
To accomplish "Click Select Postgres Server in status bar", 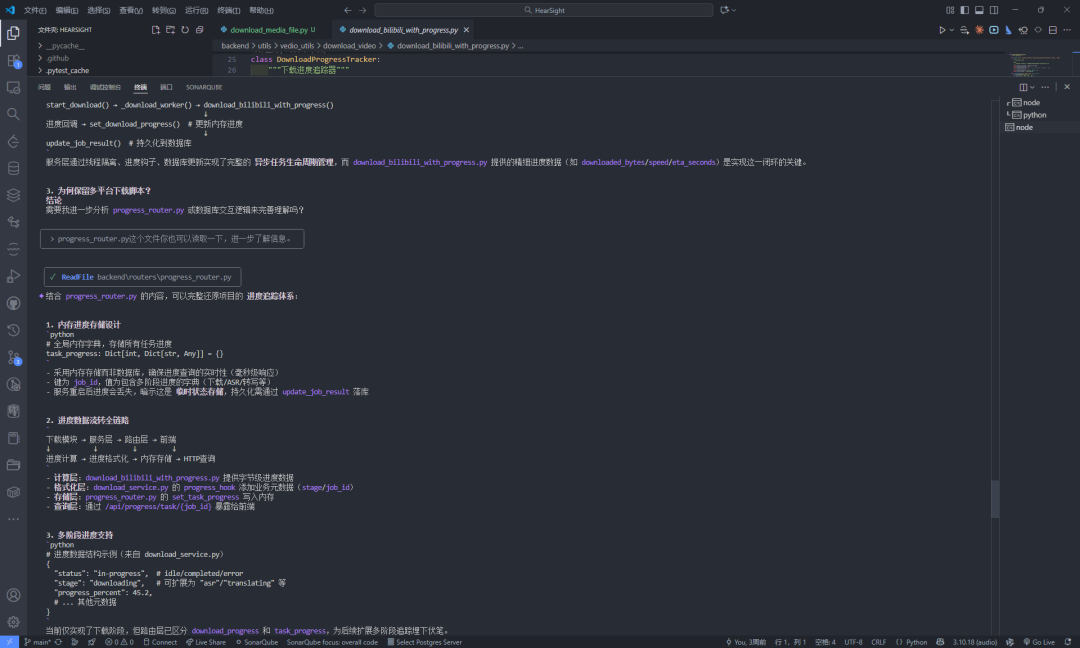I will pyautogui.click(x=424, y=642).
